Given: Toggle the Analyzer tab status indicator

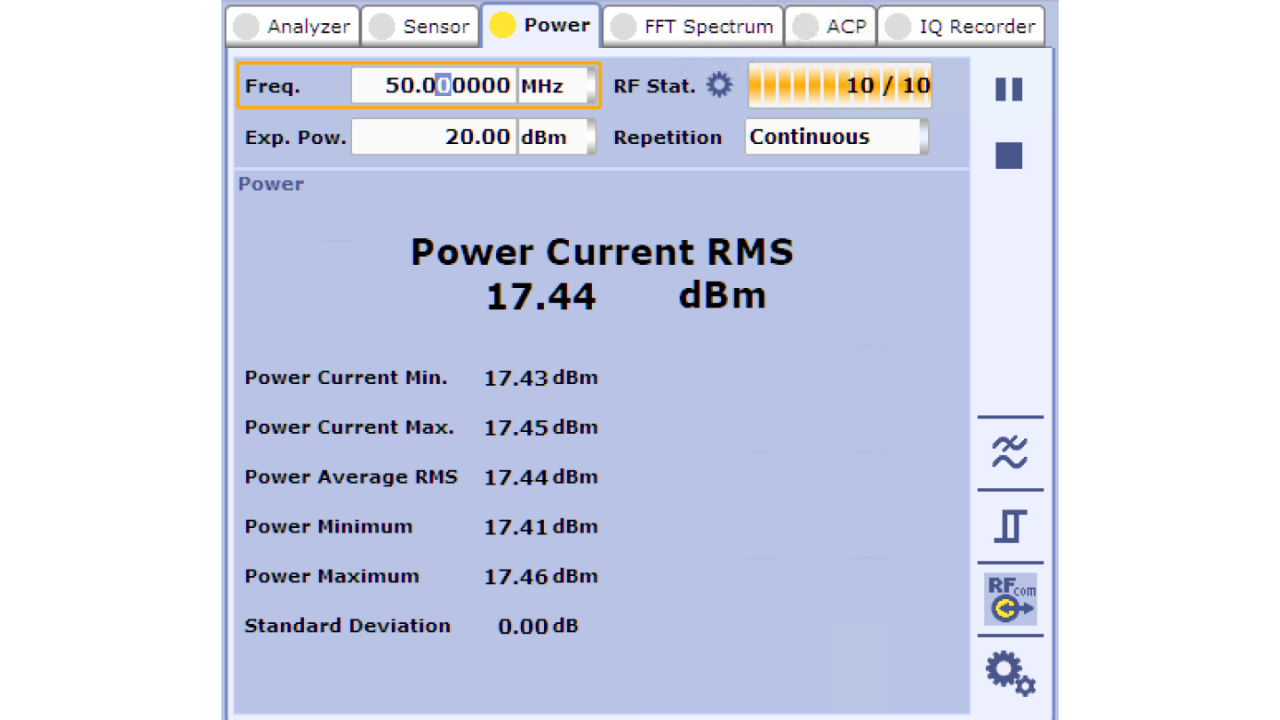Looking at the screenshot, I should click(x=246, y=27).
